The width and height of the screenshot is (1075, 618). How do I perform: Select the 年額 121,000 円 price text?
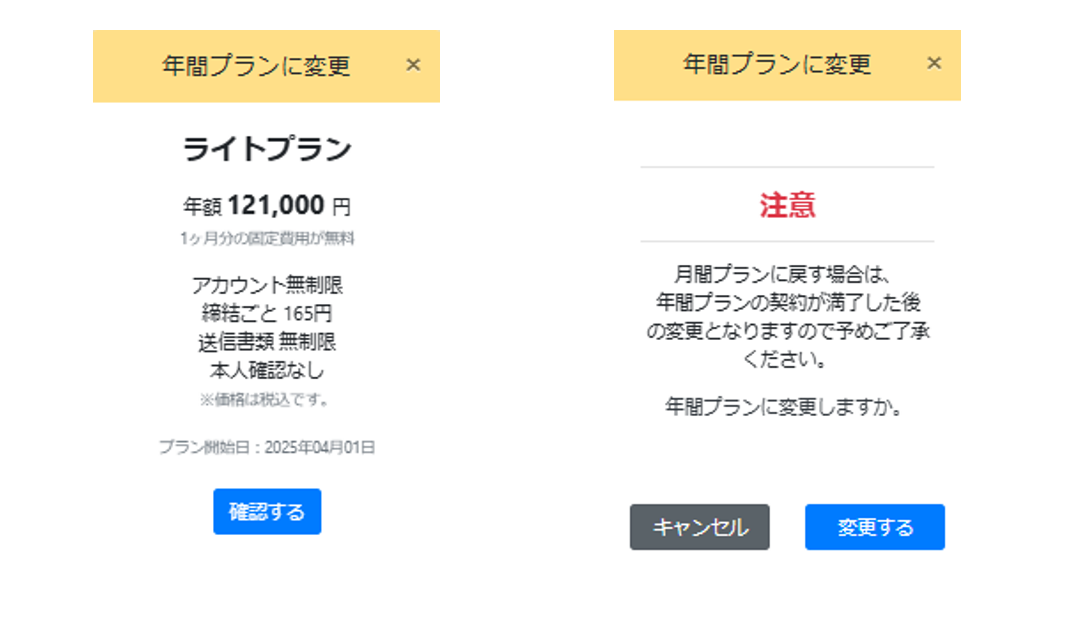click(267, 204)
